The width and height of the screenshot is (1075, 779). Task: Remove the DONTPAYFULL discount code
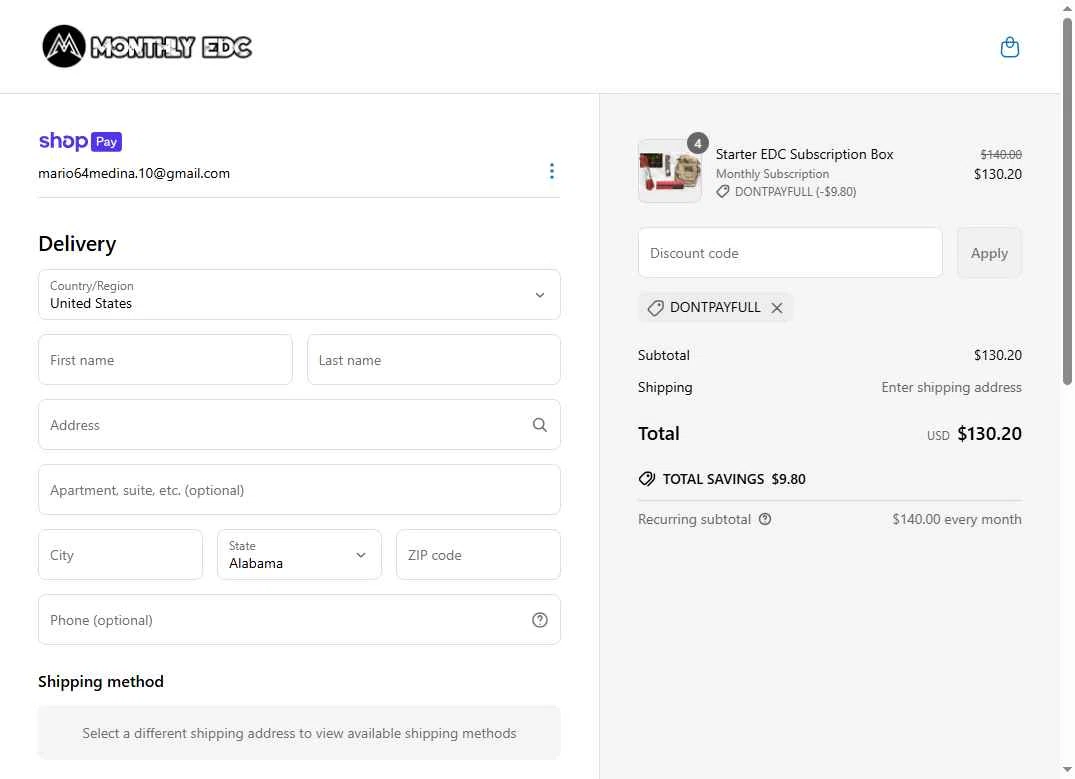click(x=777, y=308)
